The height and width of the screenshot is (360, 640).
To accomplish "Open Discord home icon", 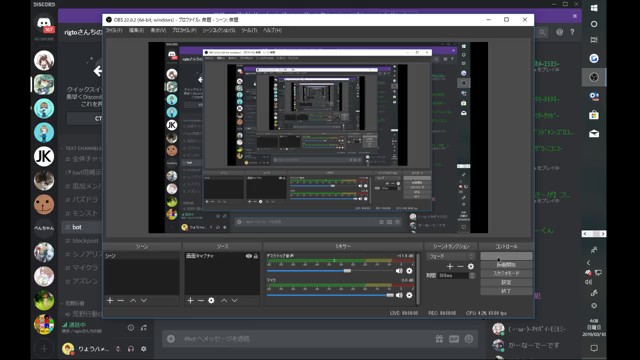I will [44, 23].
